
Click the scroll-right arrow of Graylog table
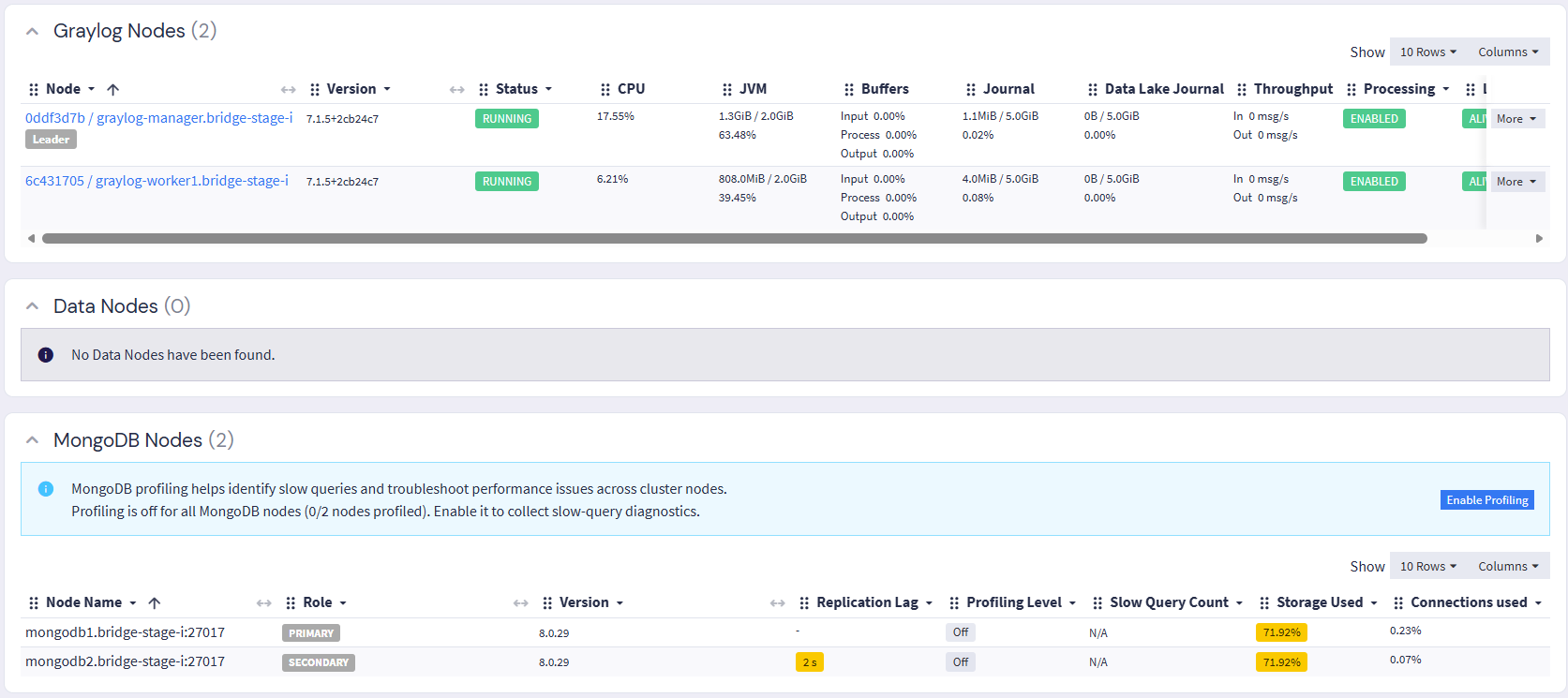coord(1539,239)
